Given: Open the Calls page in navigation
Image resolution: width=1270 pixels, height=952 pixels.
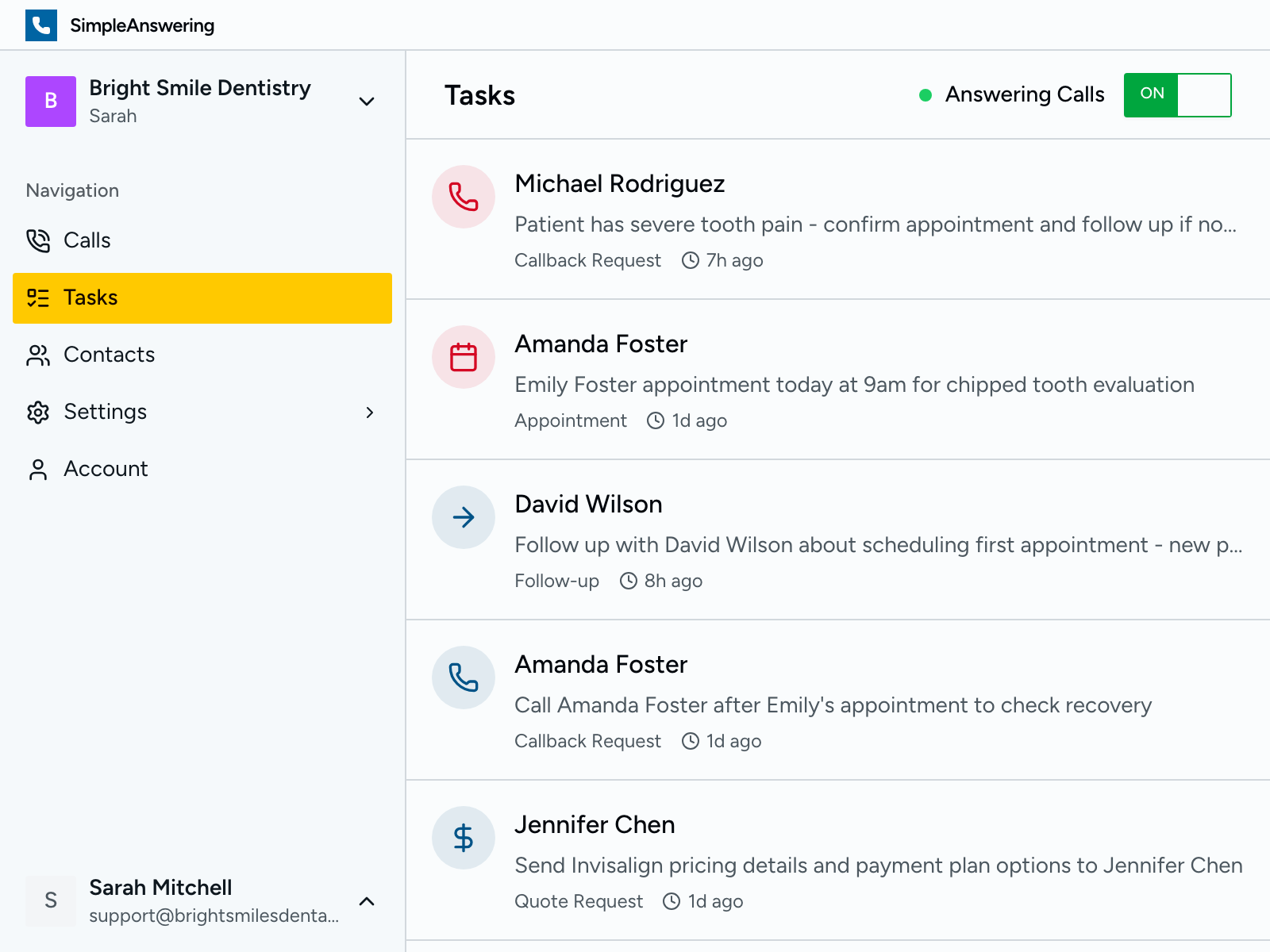Looking at the screenshot, I should [x=87, y=240].
